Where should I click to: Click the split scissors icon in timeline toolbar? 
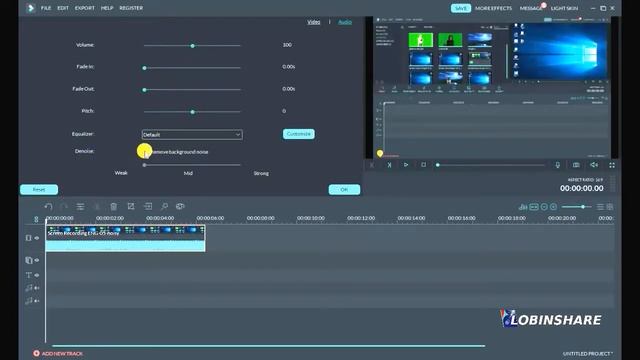tap(97, 207)
